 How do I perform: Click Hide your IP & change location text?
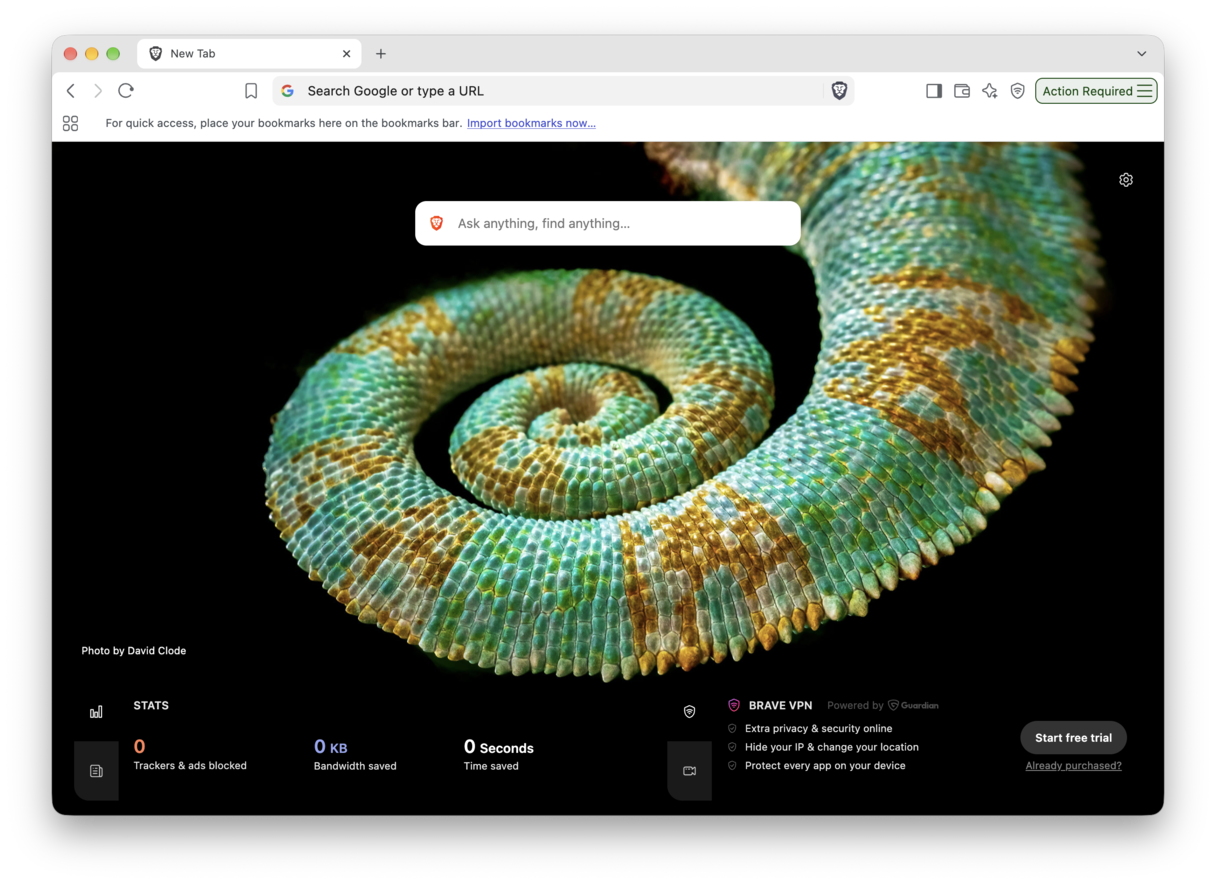[x=831, y=747]
